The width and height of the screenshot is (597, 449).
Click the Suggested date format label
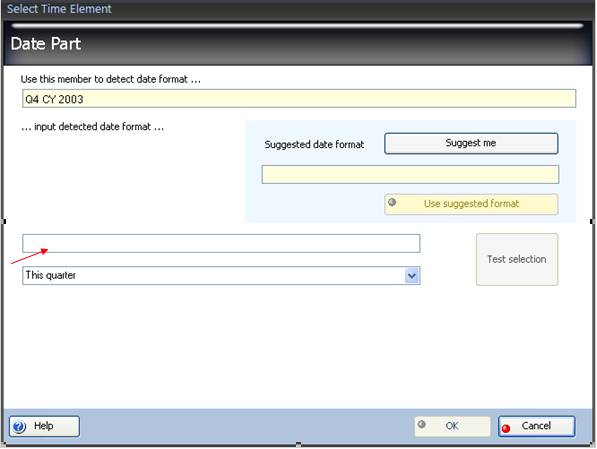tap(314, 145)
